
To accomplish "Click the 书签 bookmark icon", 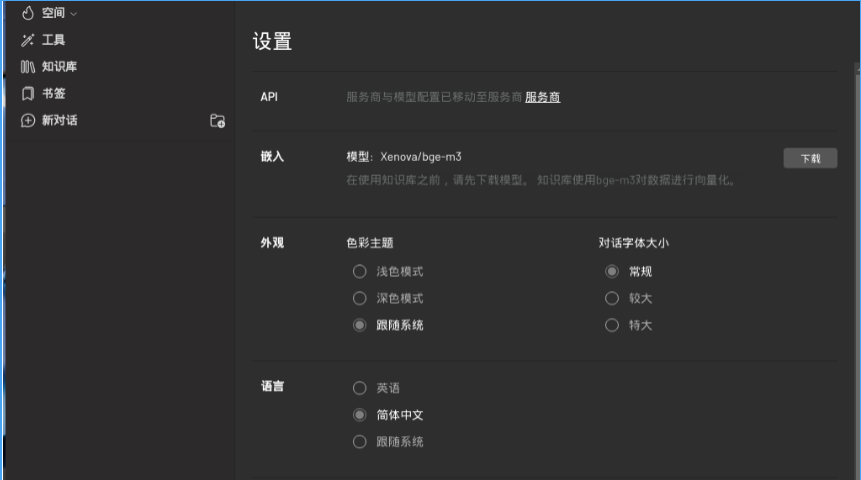I will [28, 94].
